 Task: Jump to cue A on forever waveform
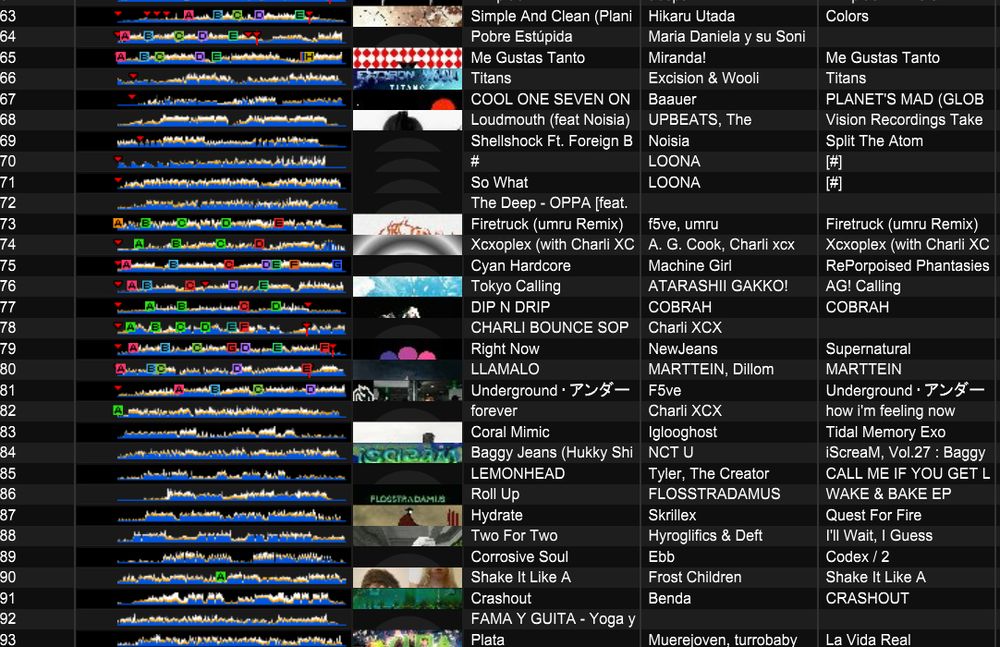(118, 410)
